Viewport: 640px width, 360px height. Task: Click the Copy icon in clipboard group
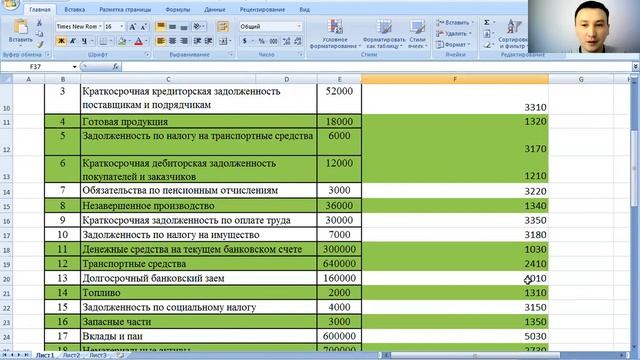point(39,34)
